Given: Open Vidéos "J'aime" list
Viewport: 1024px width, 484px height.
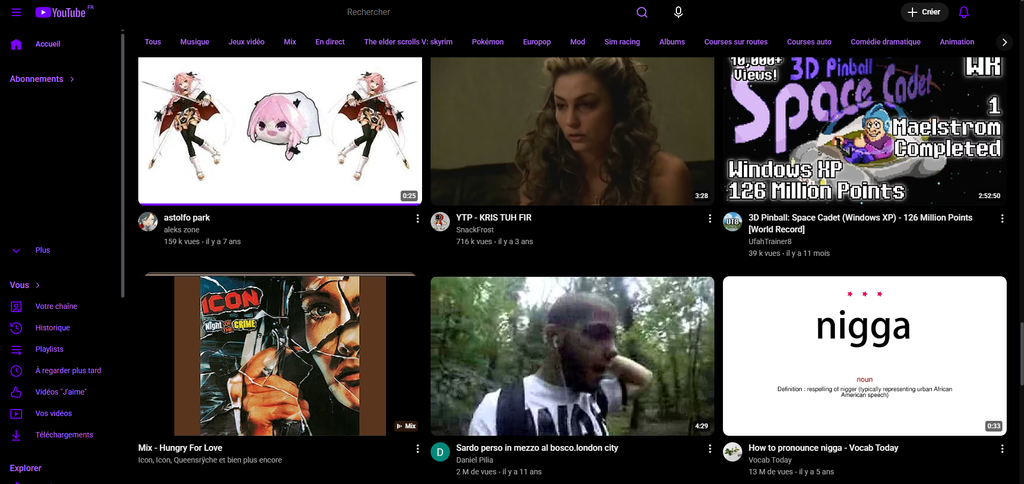Looking at the screenshot, I should [x=62, y=392].
